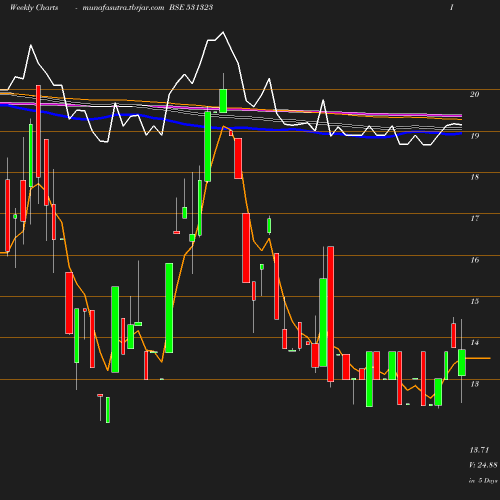Screen dimensions: 500x500
Task: Click the price axis label 20
Action: (x=475, y=94)
